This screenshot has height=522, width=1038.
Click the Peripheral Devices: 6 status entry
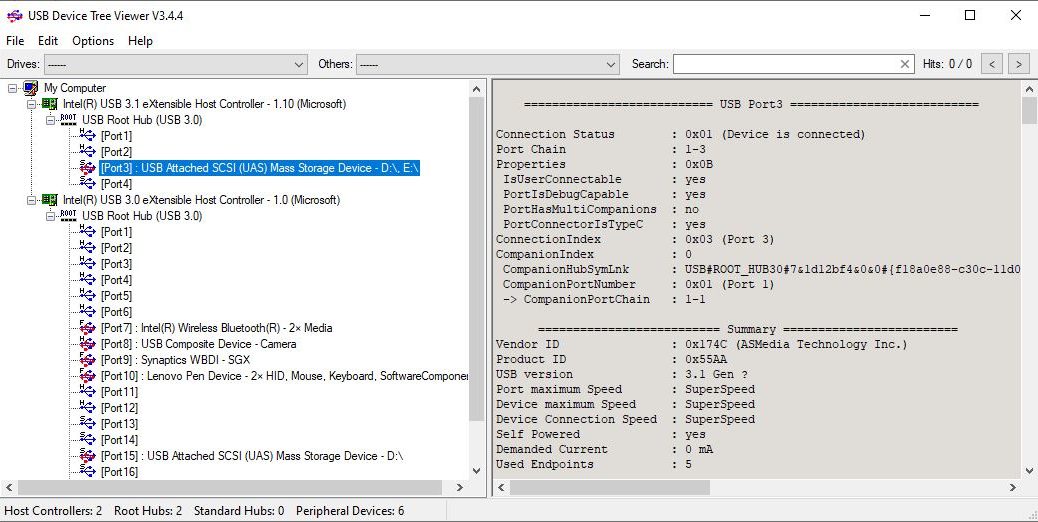(x=350, y=511)
